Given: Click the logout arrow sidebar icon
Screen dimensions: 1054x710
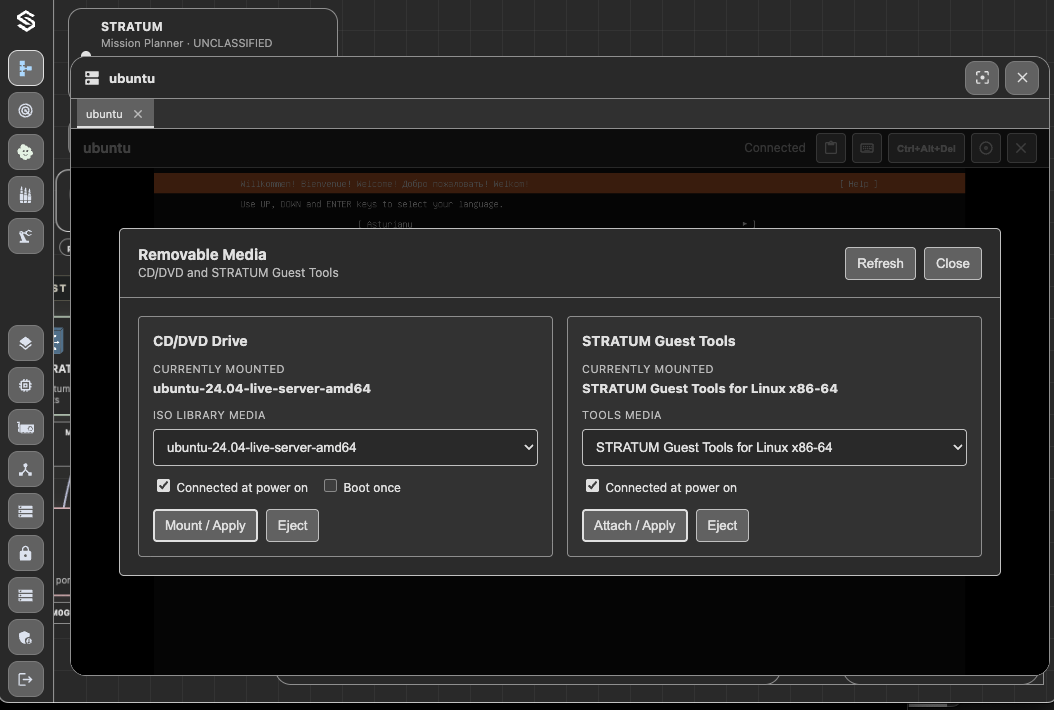Looking at the screenshot, I should (26, 679).
